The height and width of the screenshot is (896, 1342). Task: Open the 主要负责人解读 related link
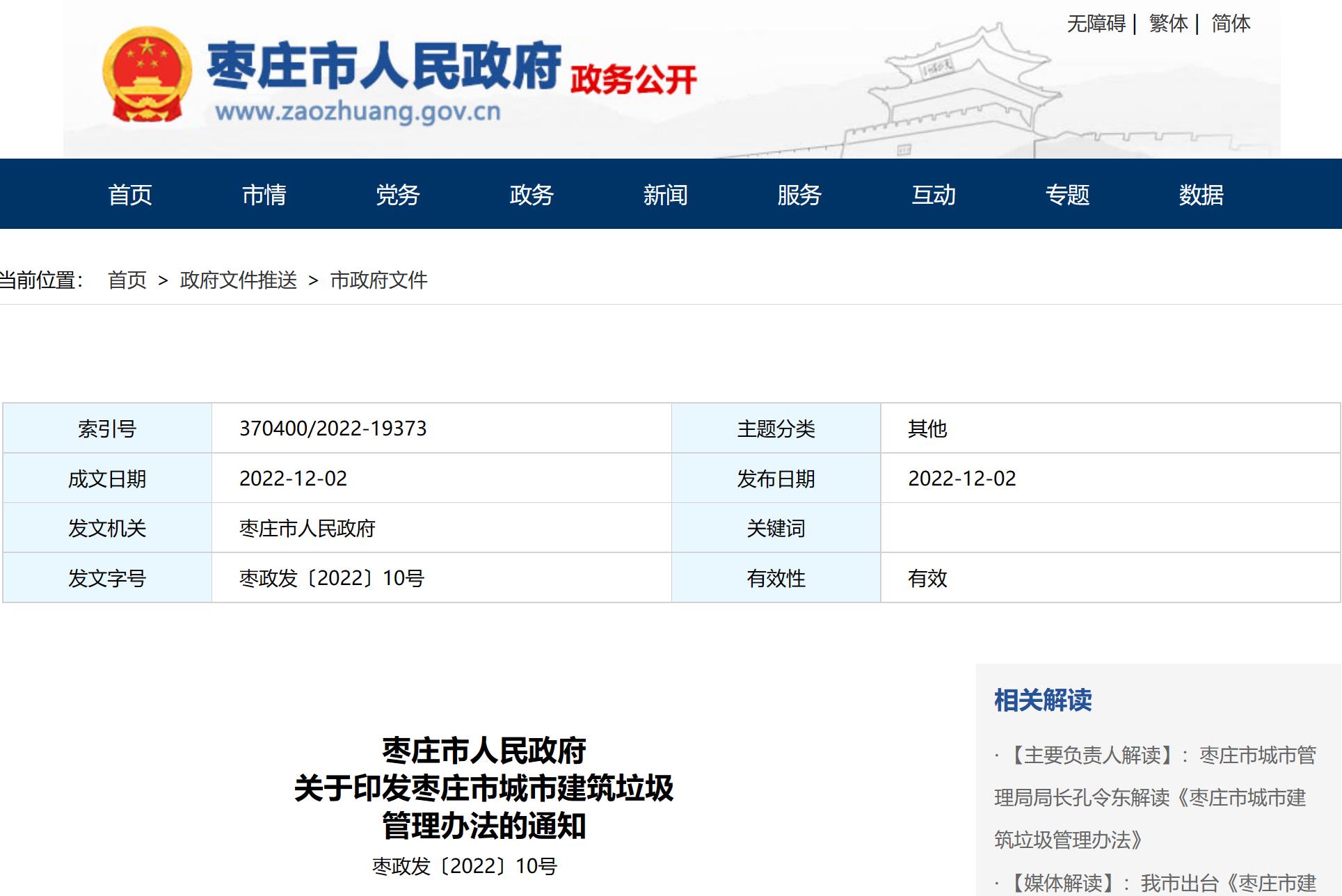point(1155,797)
